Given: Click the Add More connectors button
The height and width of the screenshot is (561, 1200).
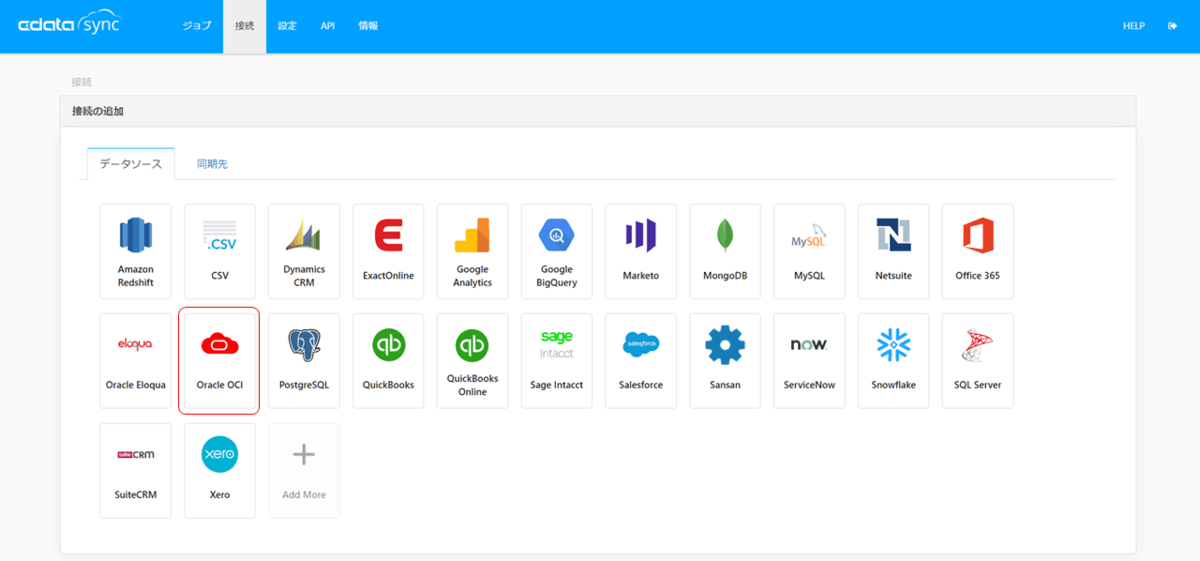Looking at the screenshot, I should pyautogui.click(x=304, y=470).
